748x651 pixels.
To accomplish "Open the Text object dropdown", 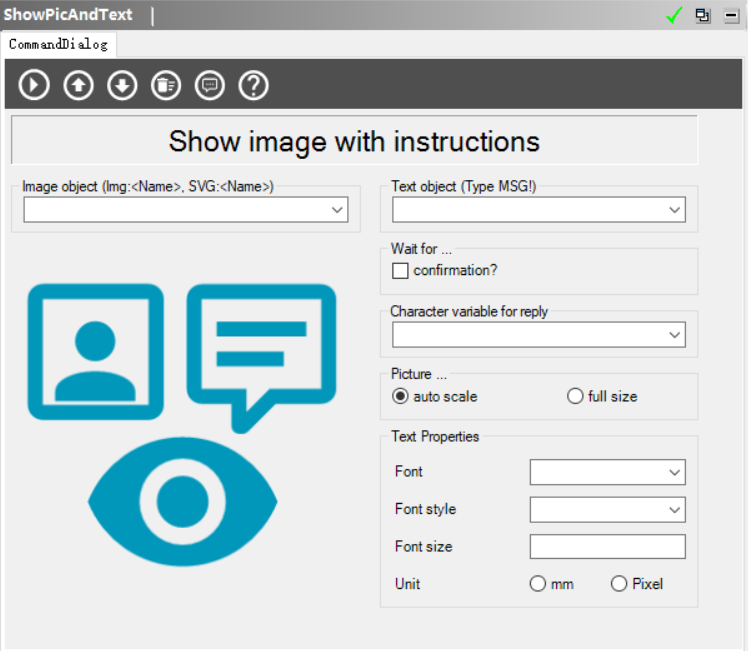I will pos(675,210).
